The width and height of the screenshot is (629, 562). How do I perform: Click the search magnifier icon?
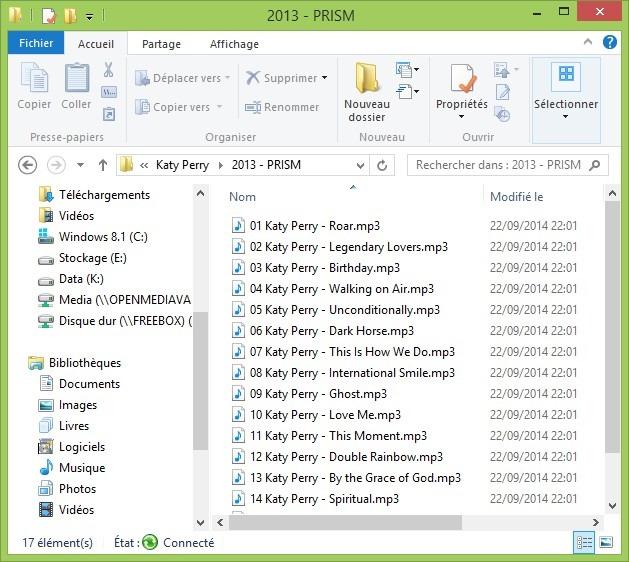tap(595, 165)
